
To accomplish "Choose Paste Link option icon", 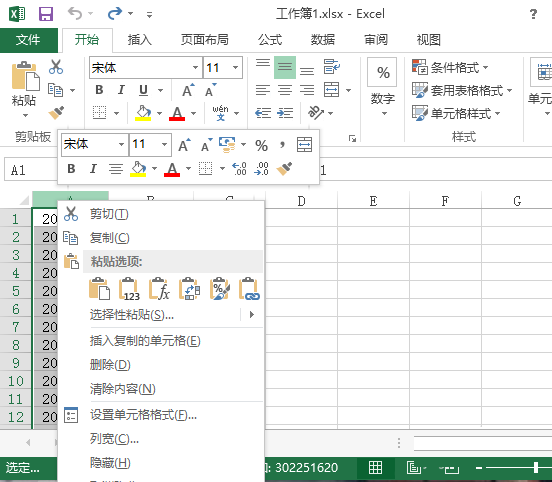I will (249, 289).
